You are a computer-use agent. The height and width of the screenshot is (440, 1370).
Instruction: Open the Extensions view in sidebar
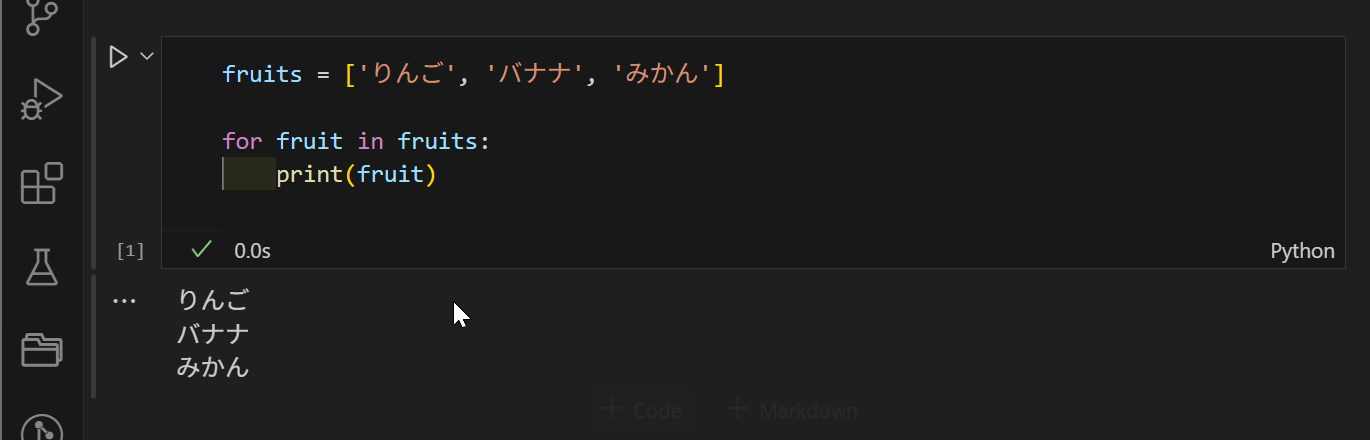pyautogui.click(x=41, y=184)
